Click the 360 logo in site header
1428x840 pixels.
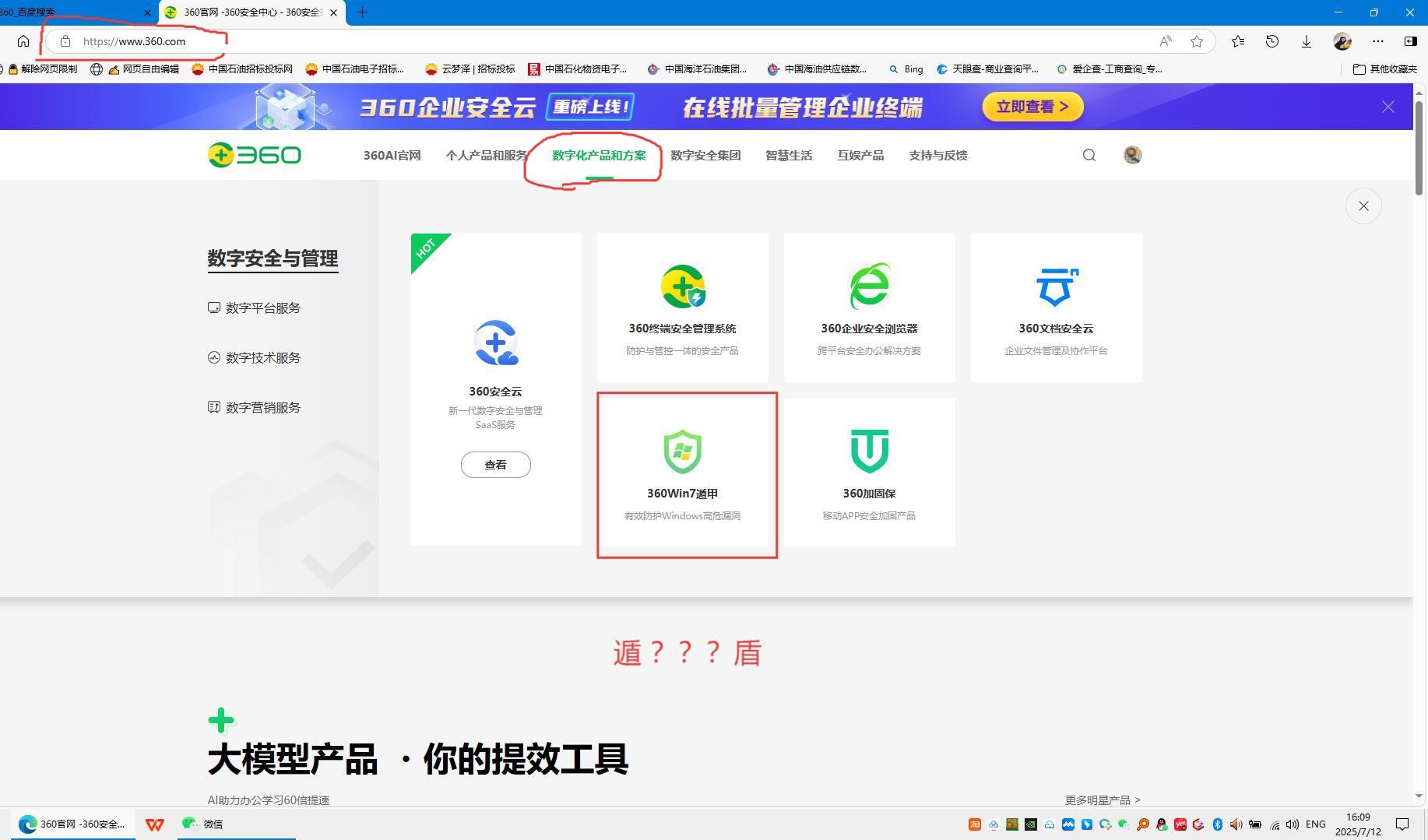point(254,155)
